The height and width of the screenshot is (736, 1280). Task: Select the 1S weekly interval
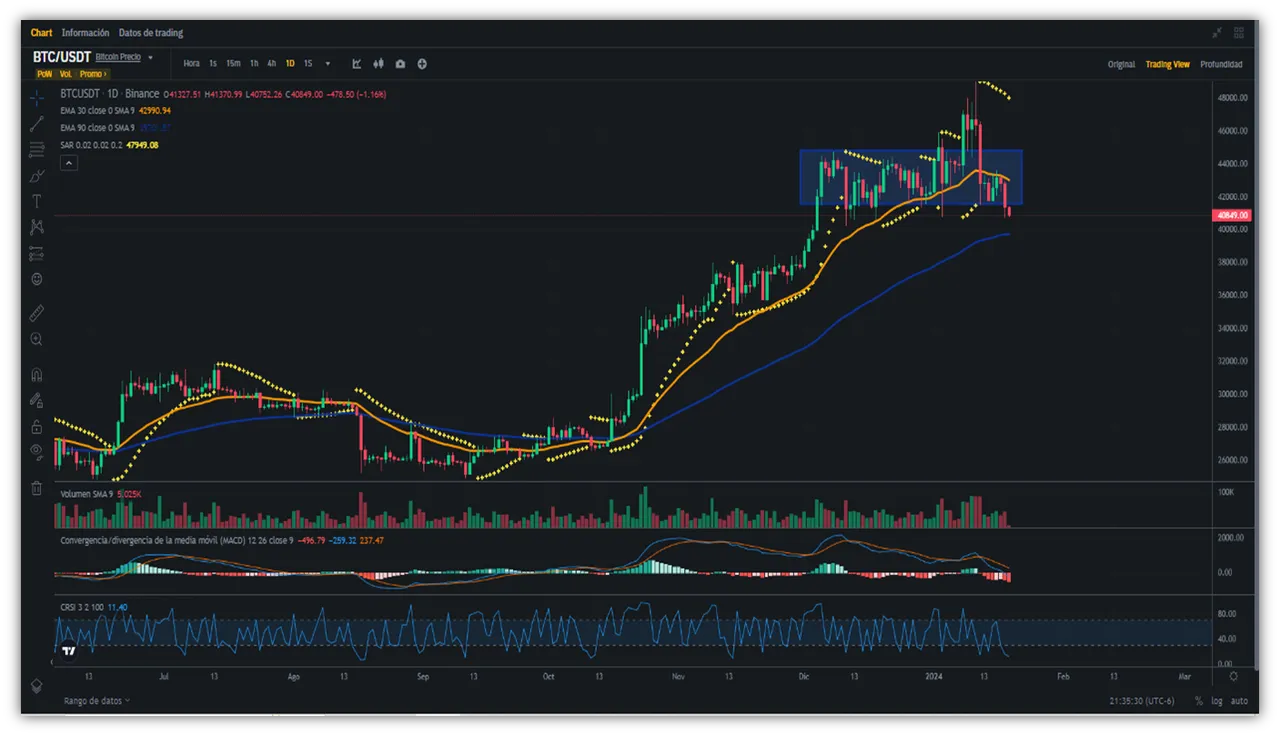[x=308, y=63]
